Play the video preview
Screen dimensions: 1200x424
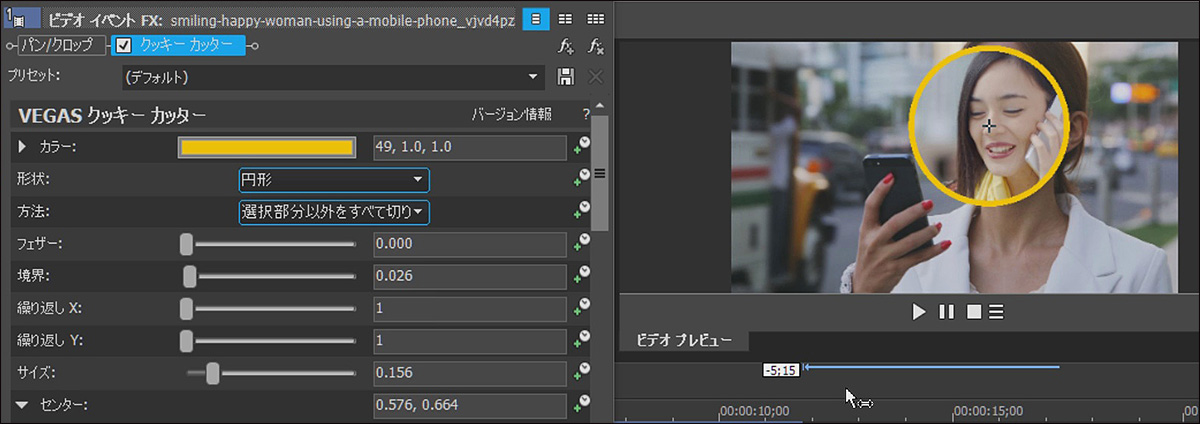click(x=919, y=312)
